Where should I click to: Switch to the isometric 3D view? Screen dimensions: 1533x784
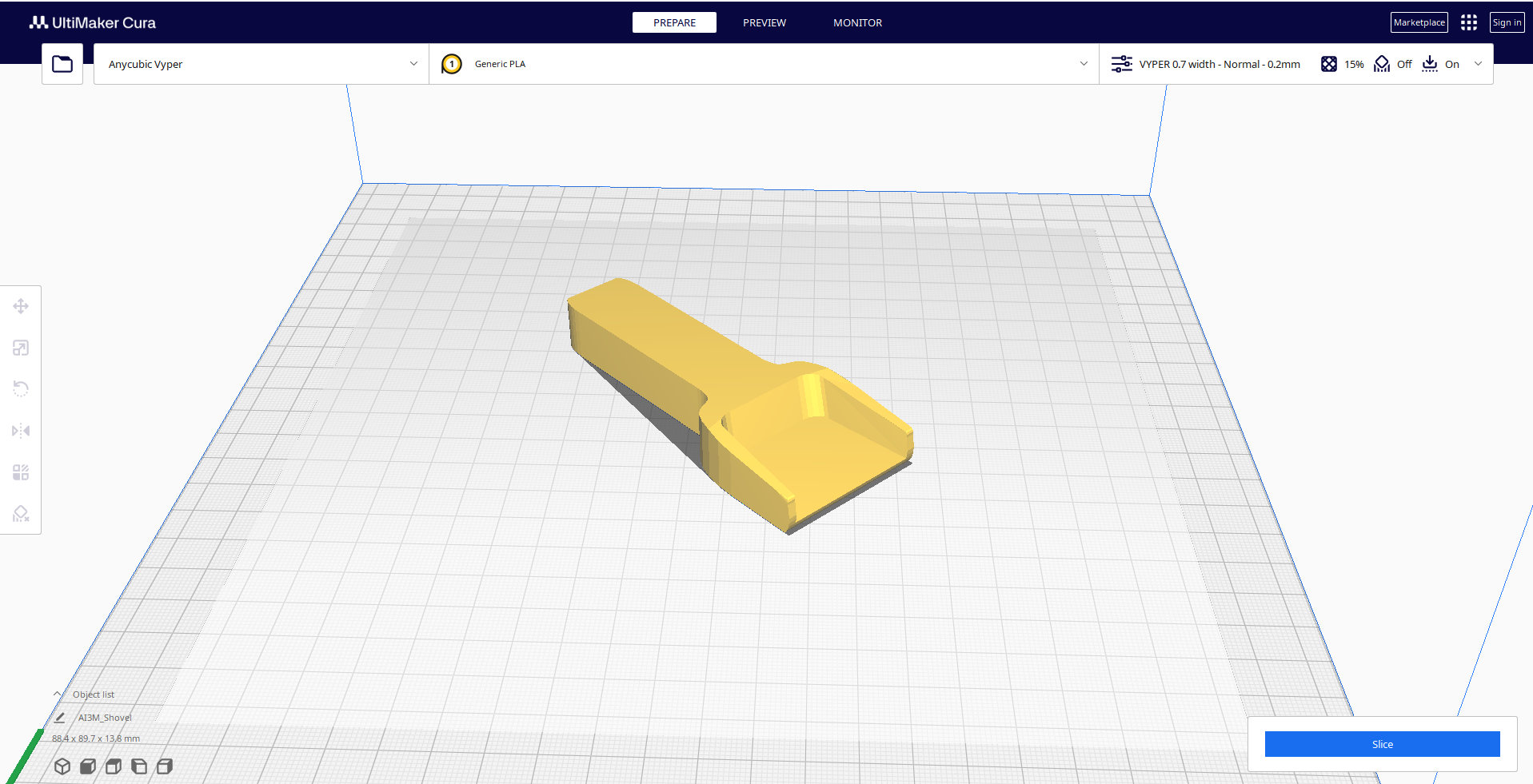click(62, 766)
